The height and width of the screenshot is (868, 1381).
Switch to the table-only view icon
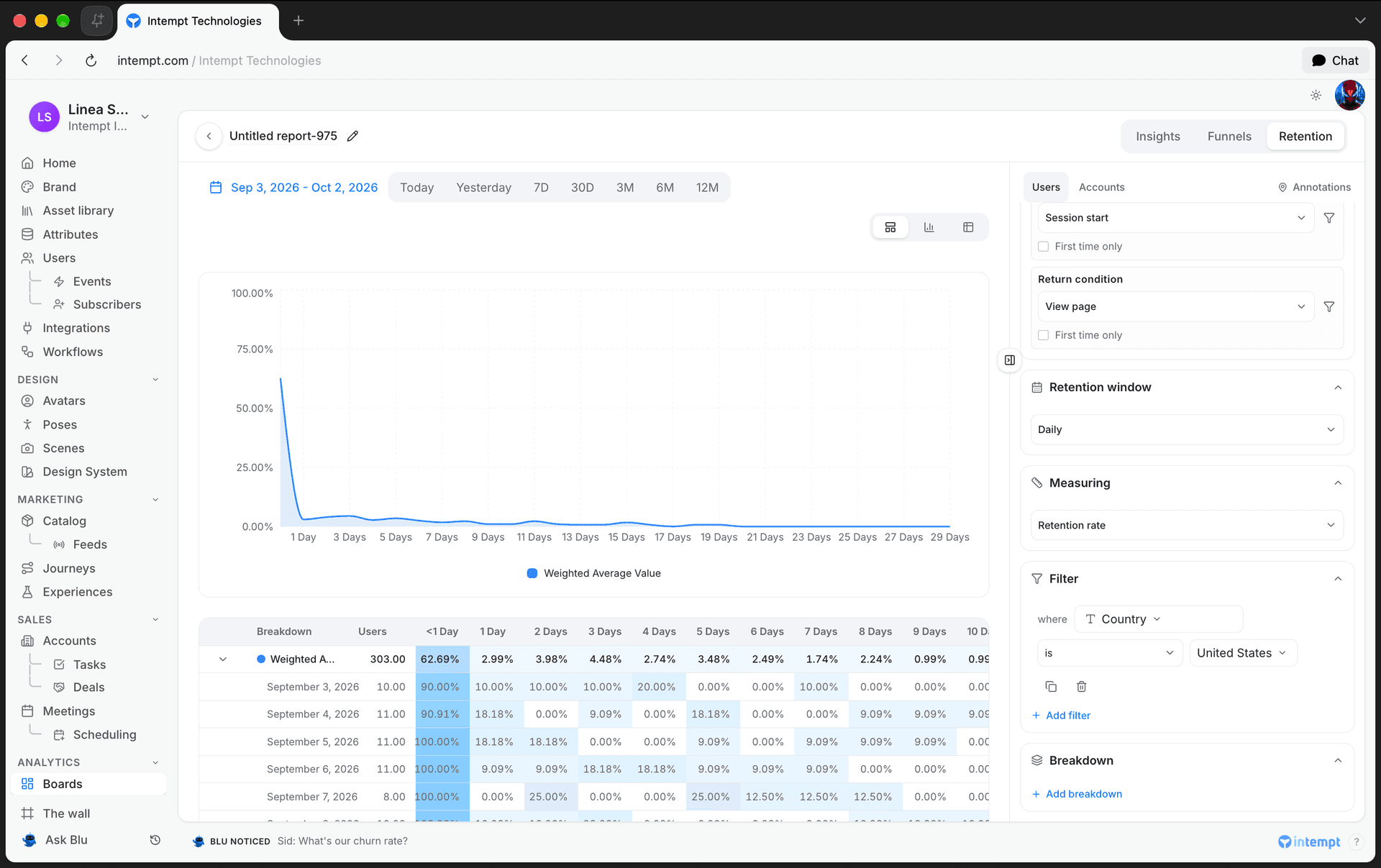pos(968,227)
